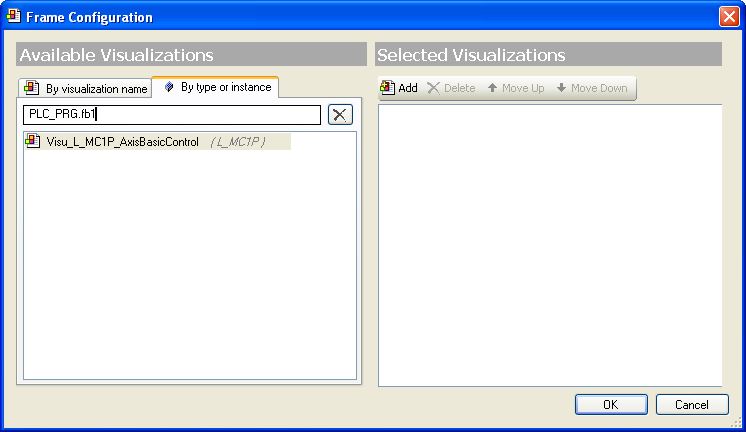The image size is (746, 432).
Task: Click the Available Visualizations header
Action: point(191,55)
